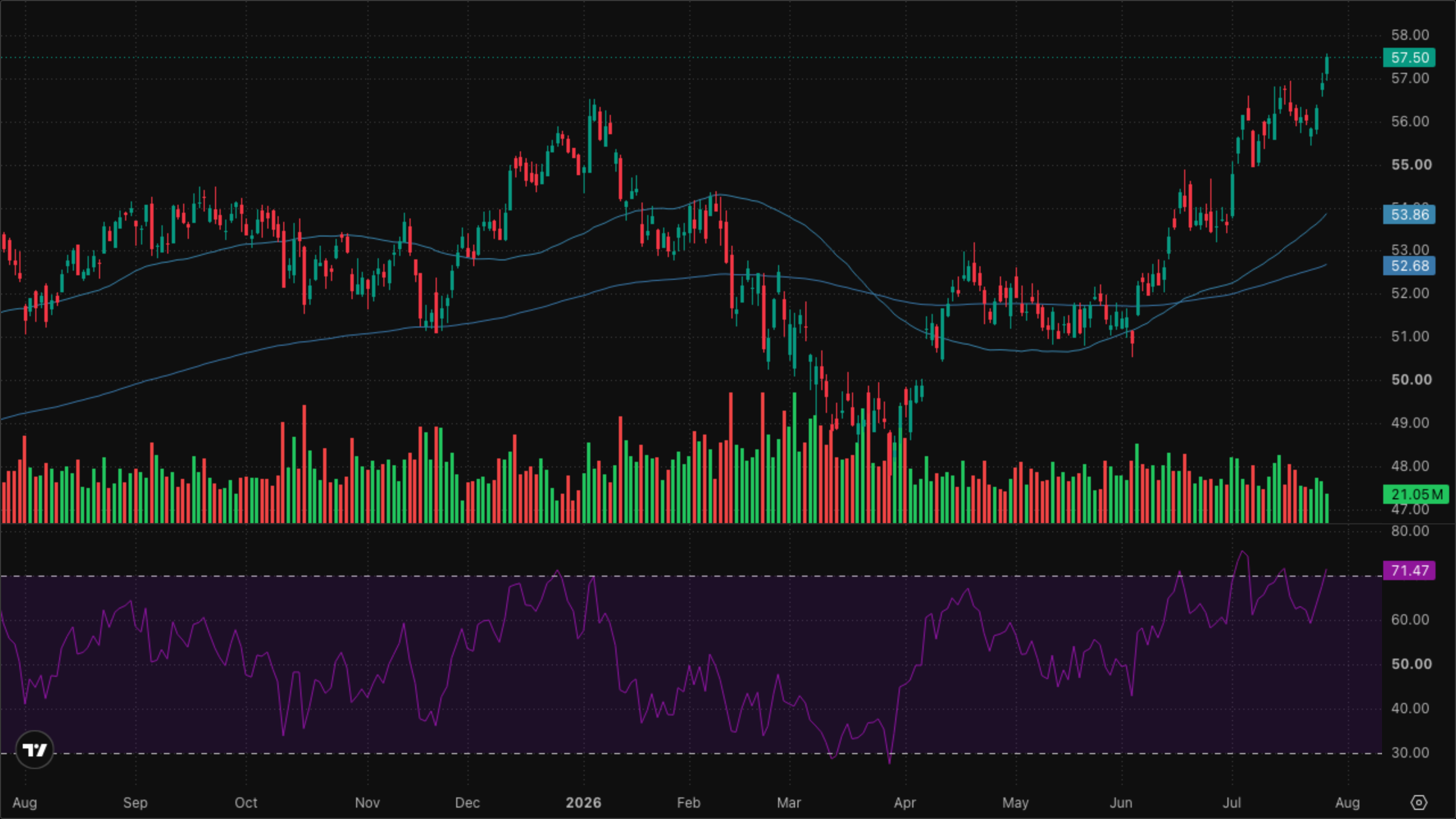
Task: Click the 57.50 current price label
Action: pos(1409,57)
